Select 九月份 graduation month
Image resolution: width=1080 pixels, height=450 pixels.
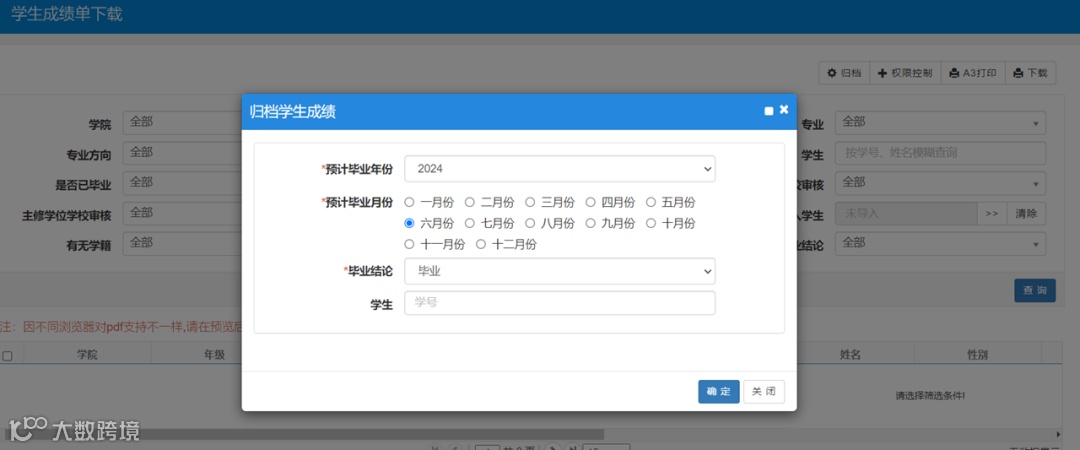590,223
